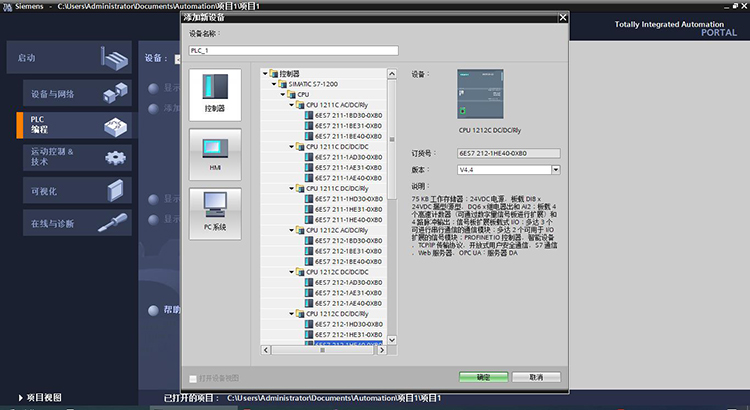This screenshot has width=750, height=410.
Task: Toggle the 打开设备视图 checkbox
Action: pyautogui.click(x=193, y=378)
